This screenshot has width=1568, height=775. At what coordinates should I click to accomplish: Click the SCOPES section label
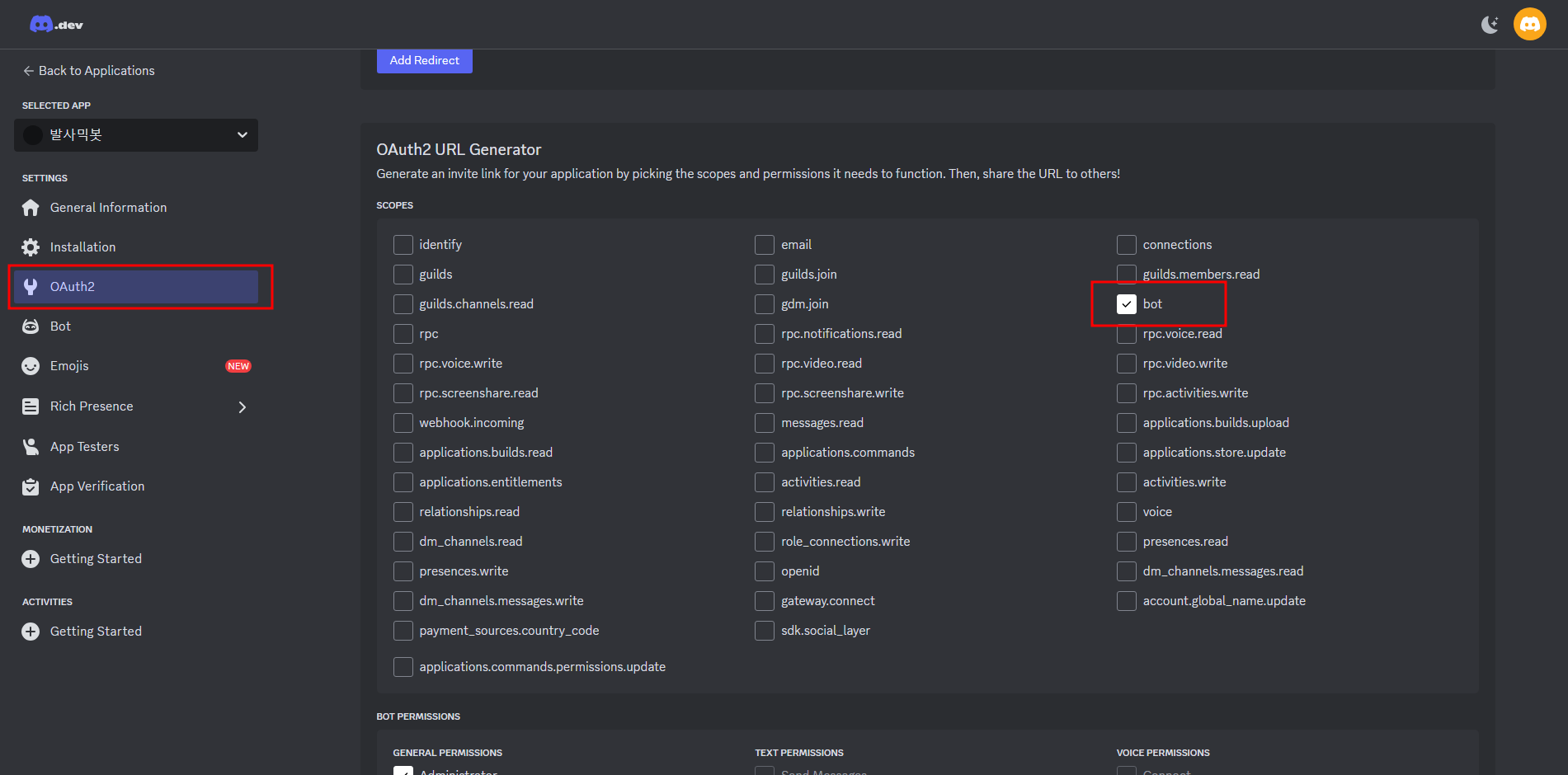pos(395,205)
